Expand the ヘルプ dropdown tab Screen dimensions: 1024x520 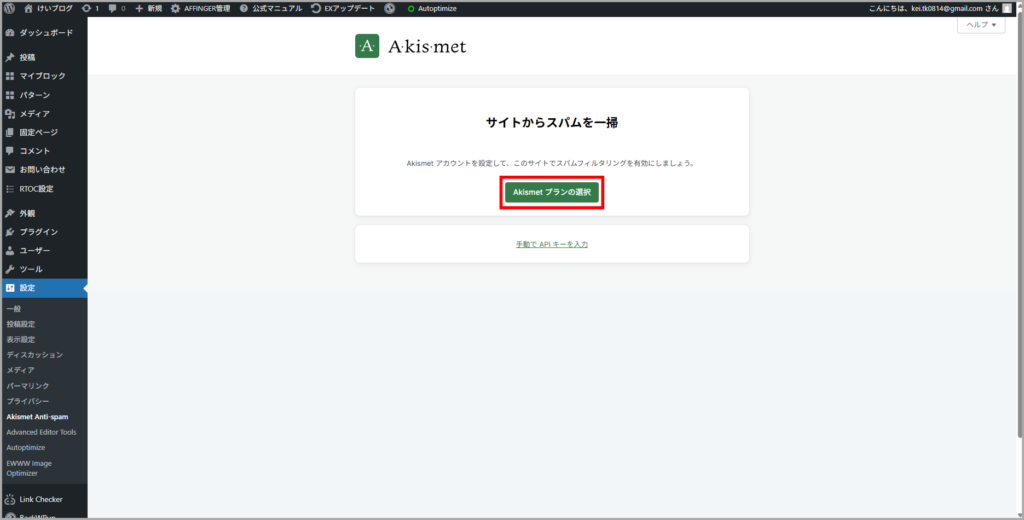tap(981, 25)
